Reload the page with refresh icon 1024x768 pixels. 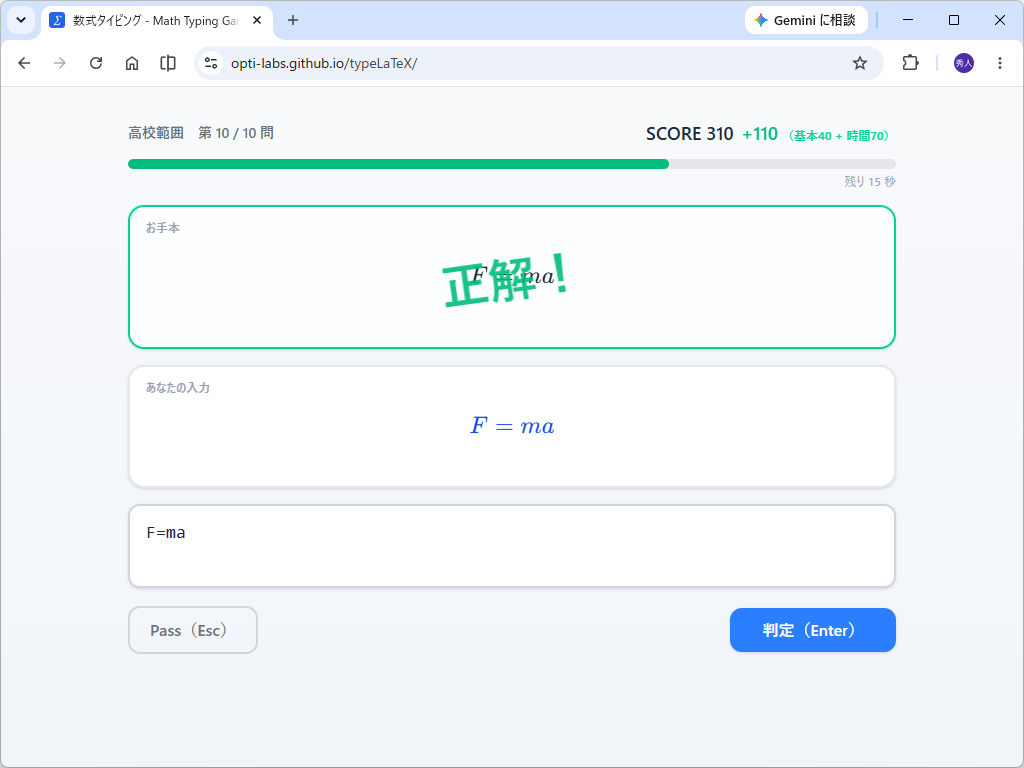96,63
